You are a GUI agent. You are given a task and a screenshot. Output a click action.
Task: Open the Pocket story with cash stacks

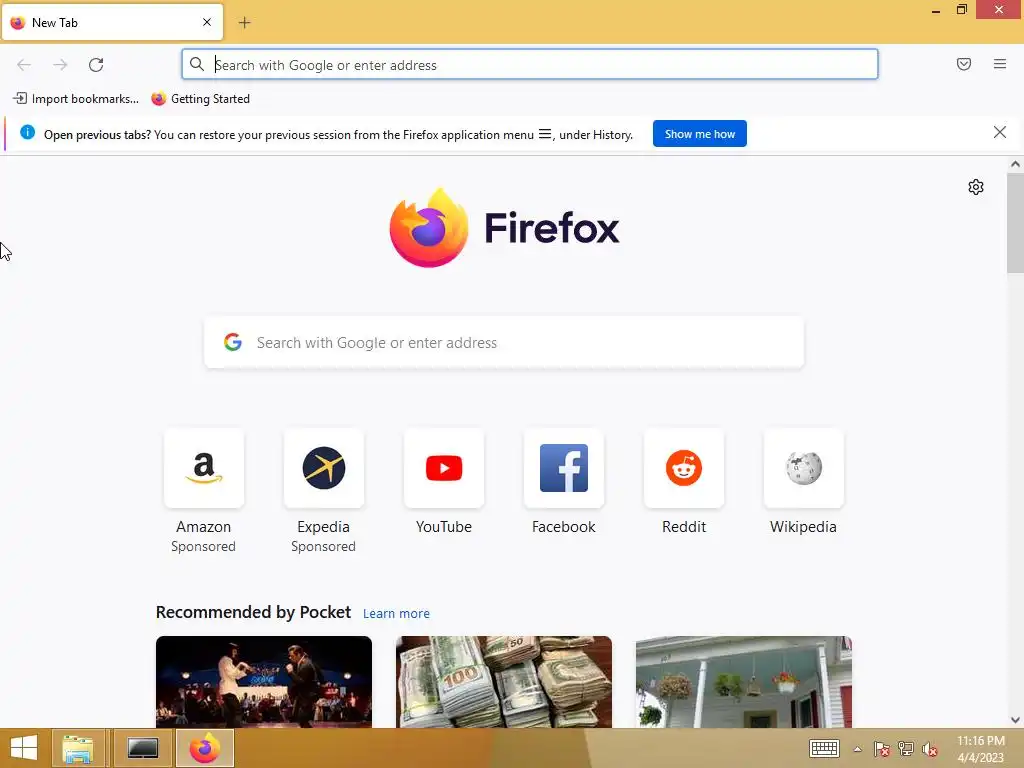[504, 682]
